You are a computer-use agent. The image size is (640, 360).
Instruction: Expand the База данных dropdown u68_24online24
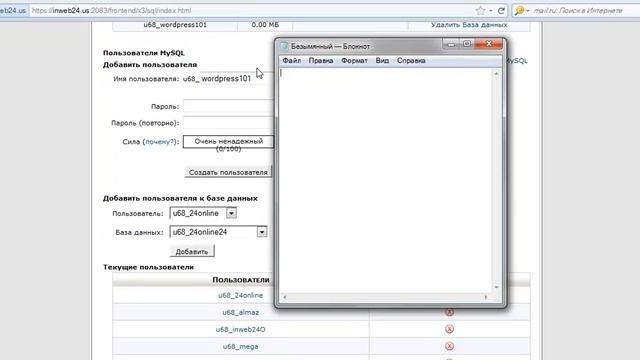262,232
